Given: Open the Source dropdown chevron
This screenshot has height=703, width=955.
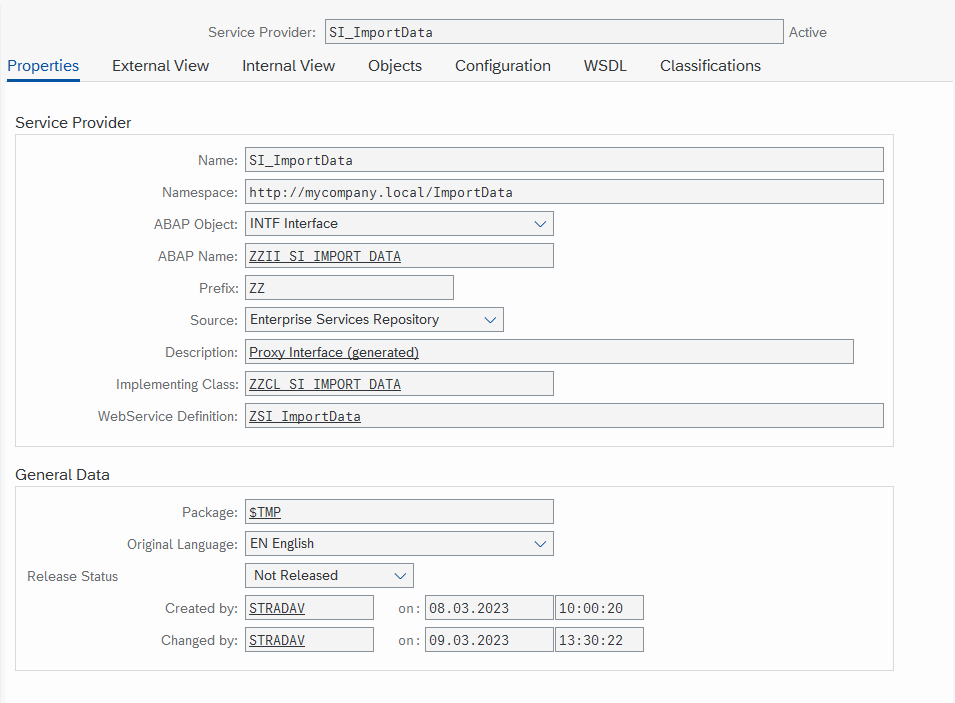Looking at the screenshot, I should (490, 320).
